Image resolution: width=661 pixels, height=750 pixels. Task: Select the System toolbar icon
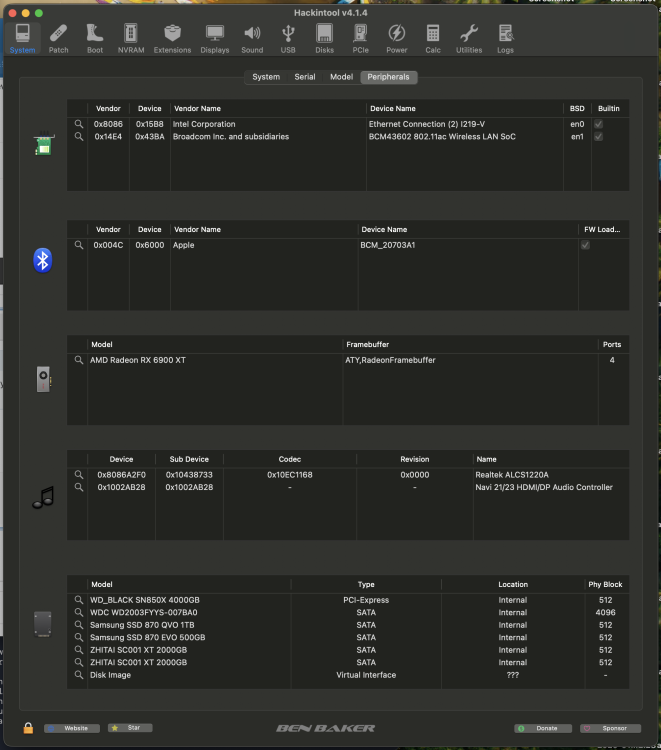22,39
